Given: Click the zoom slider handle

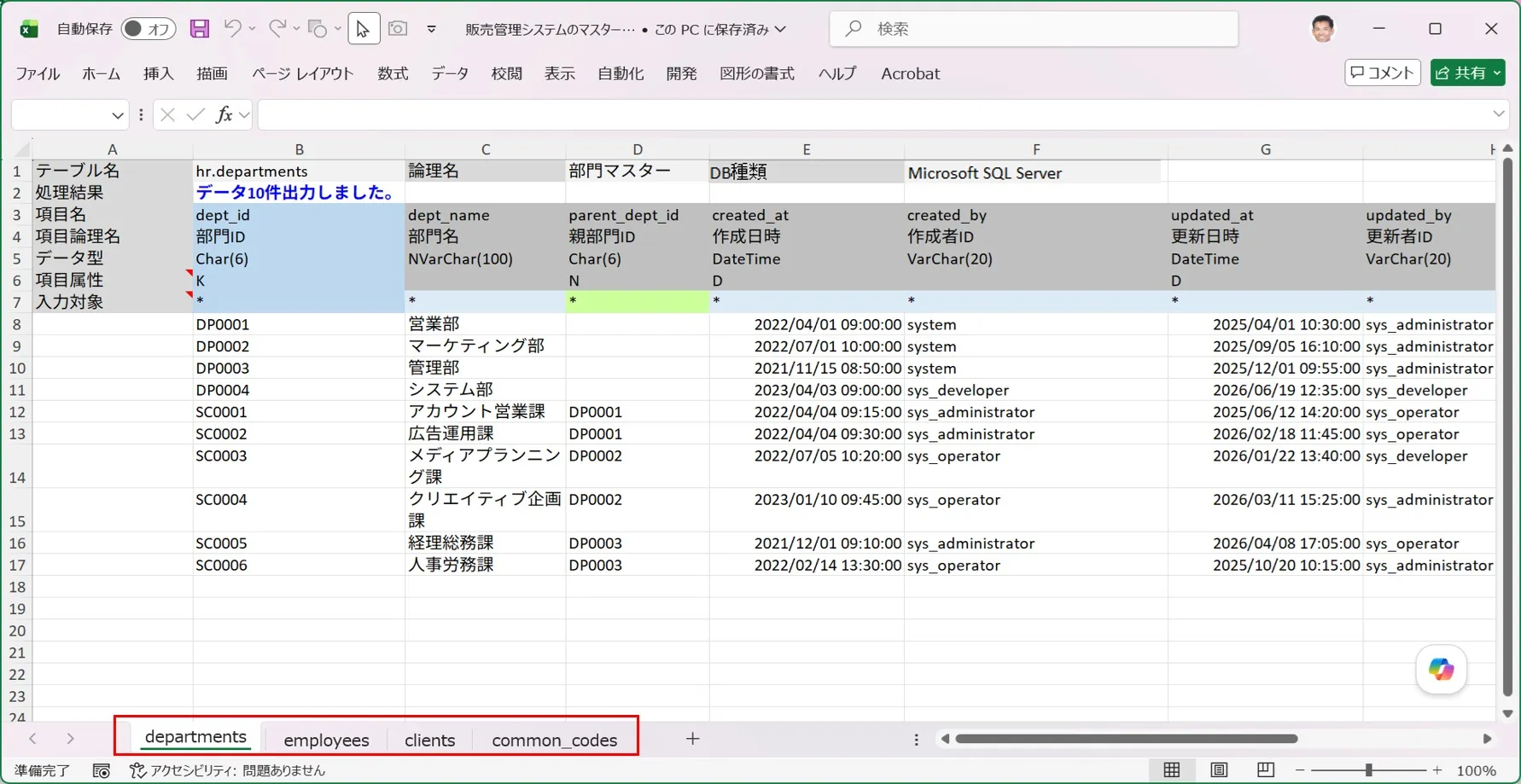Looking at the screenshot, I should point(1368,770).
